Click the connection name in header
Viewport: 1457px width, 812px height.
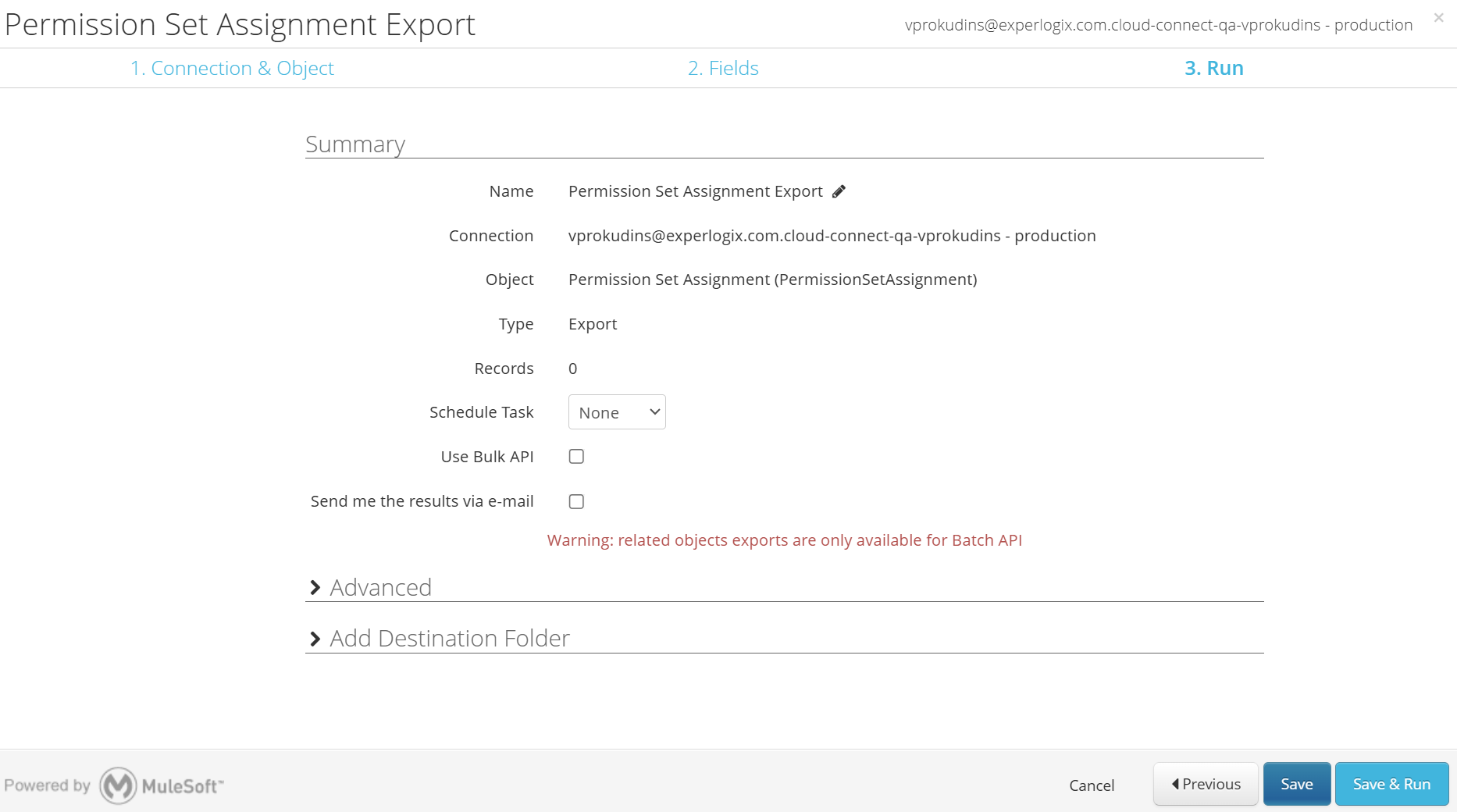pos(1159,25)
